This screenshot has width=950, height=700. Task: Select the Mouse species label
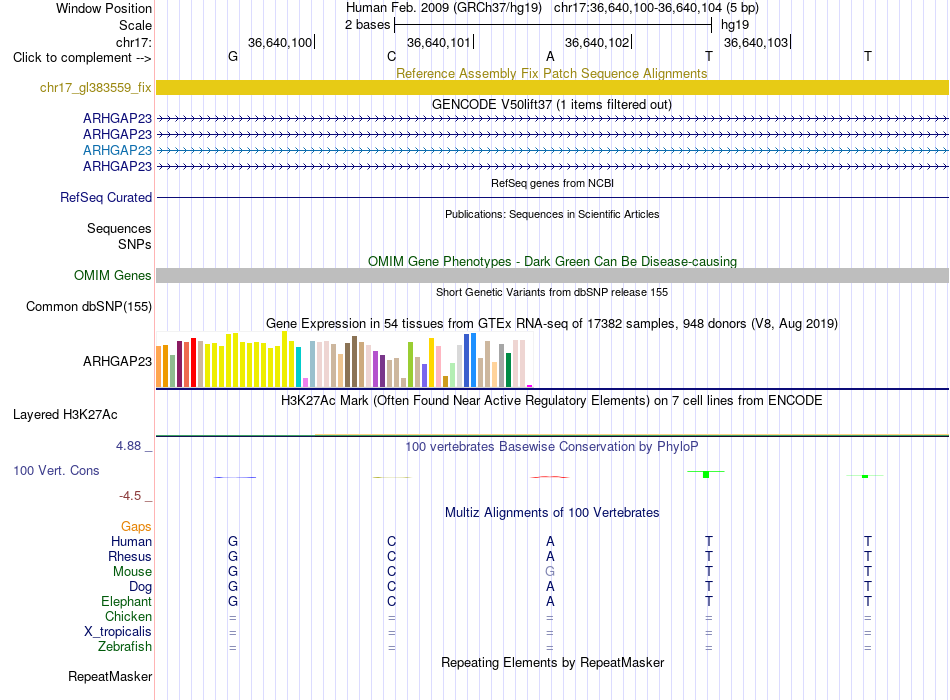pyautogui.click(x=132, y=572)
